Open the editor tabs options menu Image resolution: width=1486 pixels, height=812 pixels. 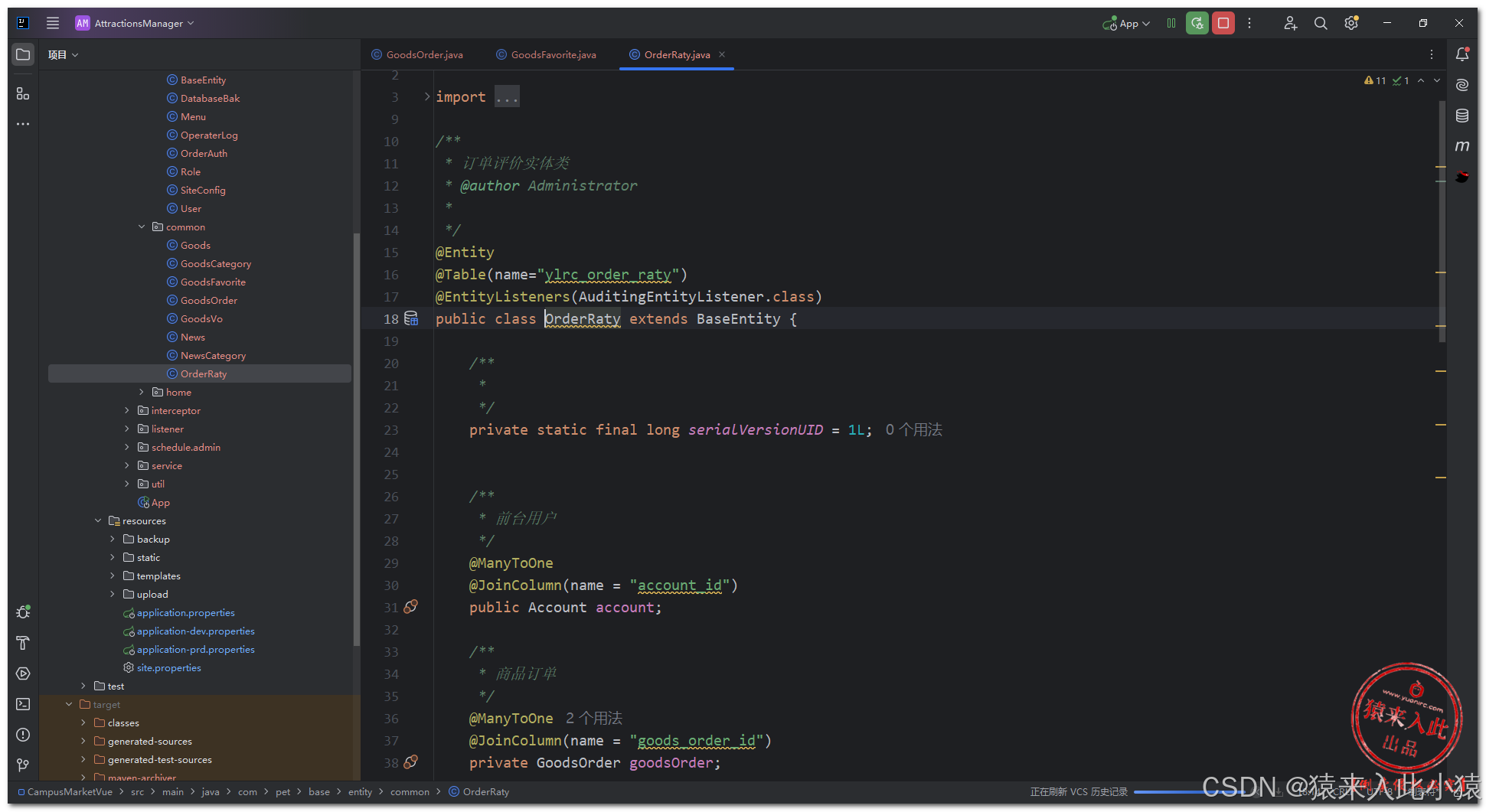pyautogui.click(x=1432, y=54)
